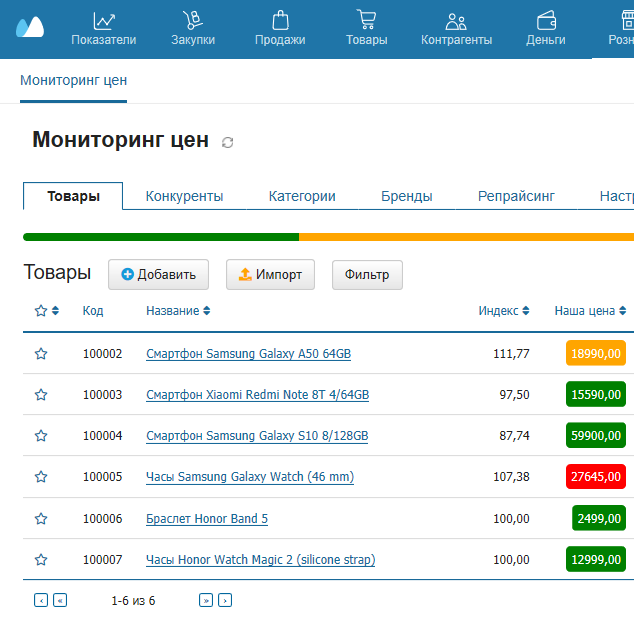
Task: Open the Показатели section
Action: tap(104, 28)
